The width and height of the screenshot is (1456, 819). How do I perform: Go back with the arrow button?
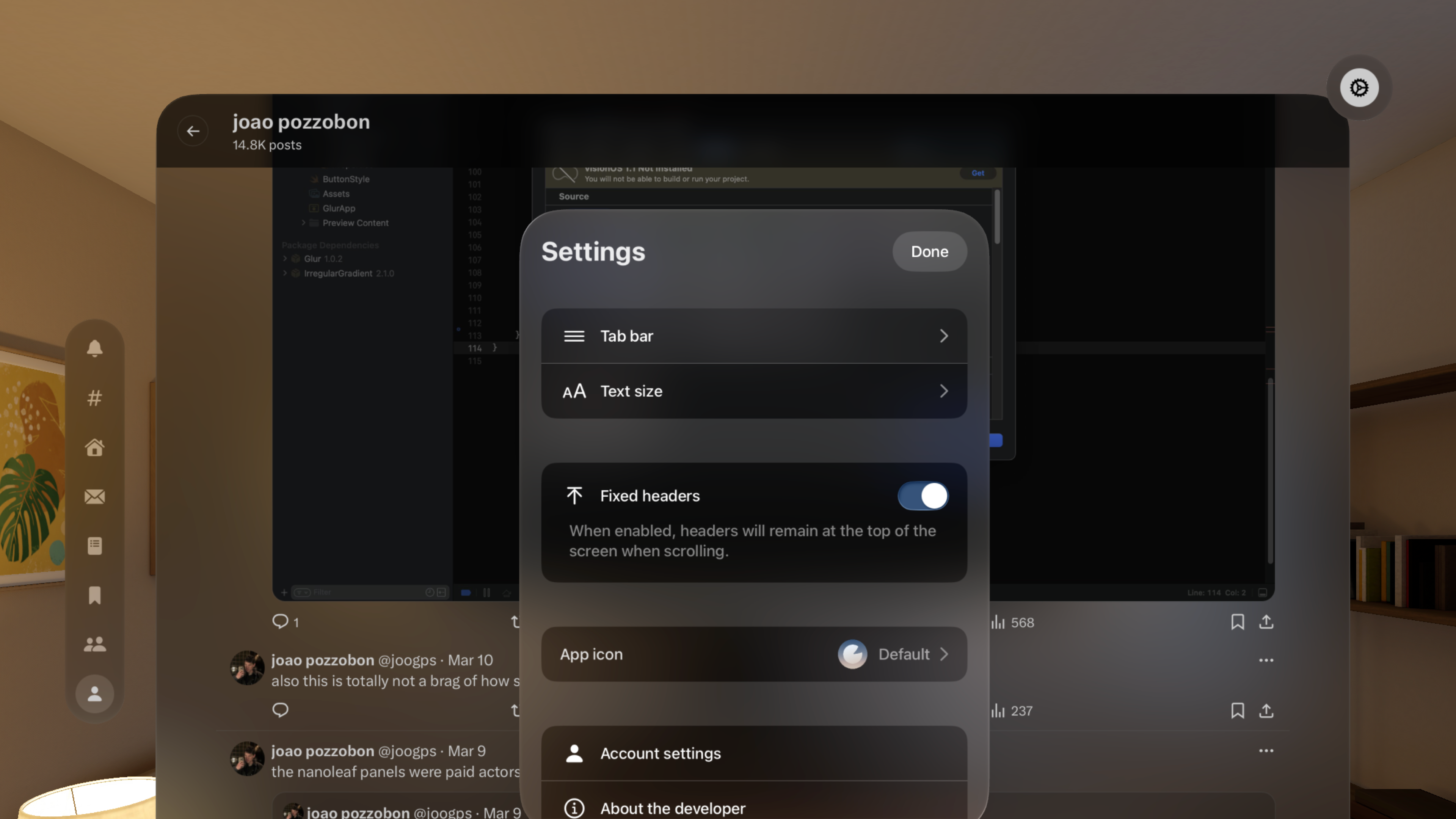pos(193,131)
